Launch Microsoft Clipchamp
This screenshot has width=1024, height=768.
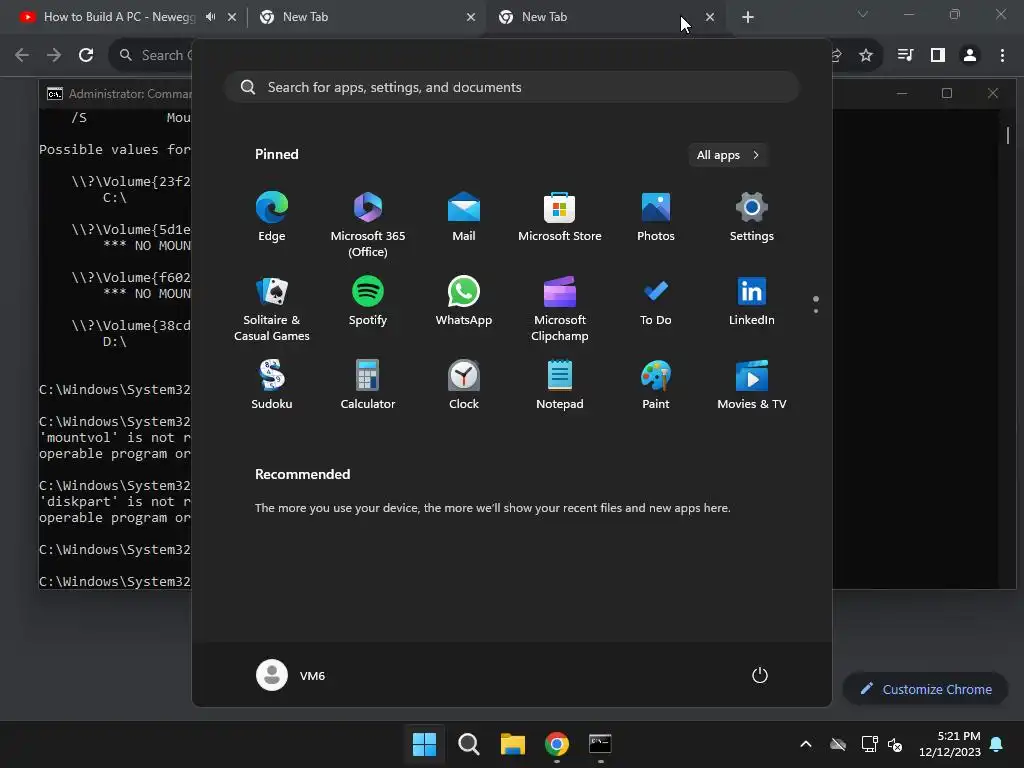click(x=560, y=308)
